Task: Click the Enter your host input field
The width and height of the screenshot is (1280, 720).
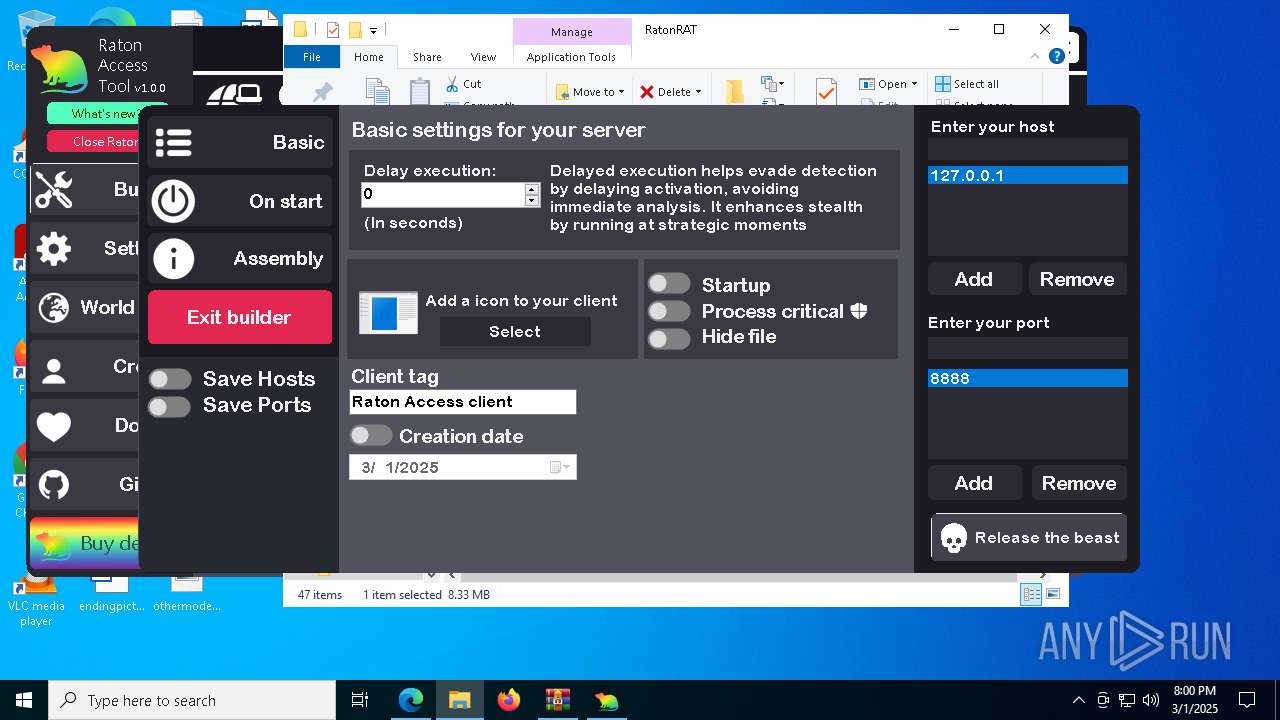Action: [1028, 150]
